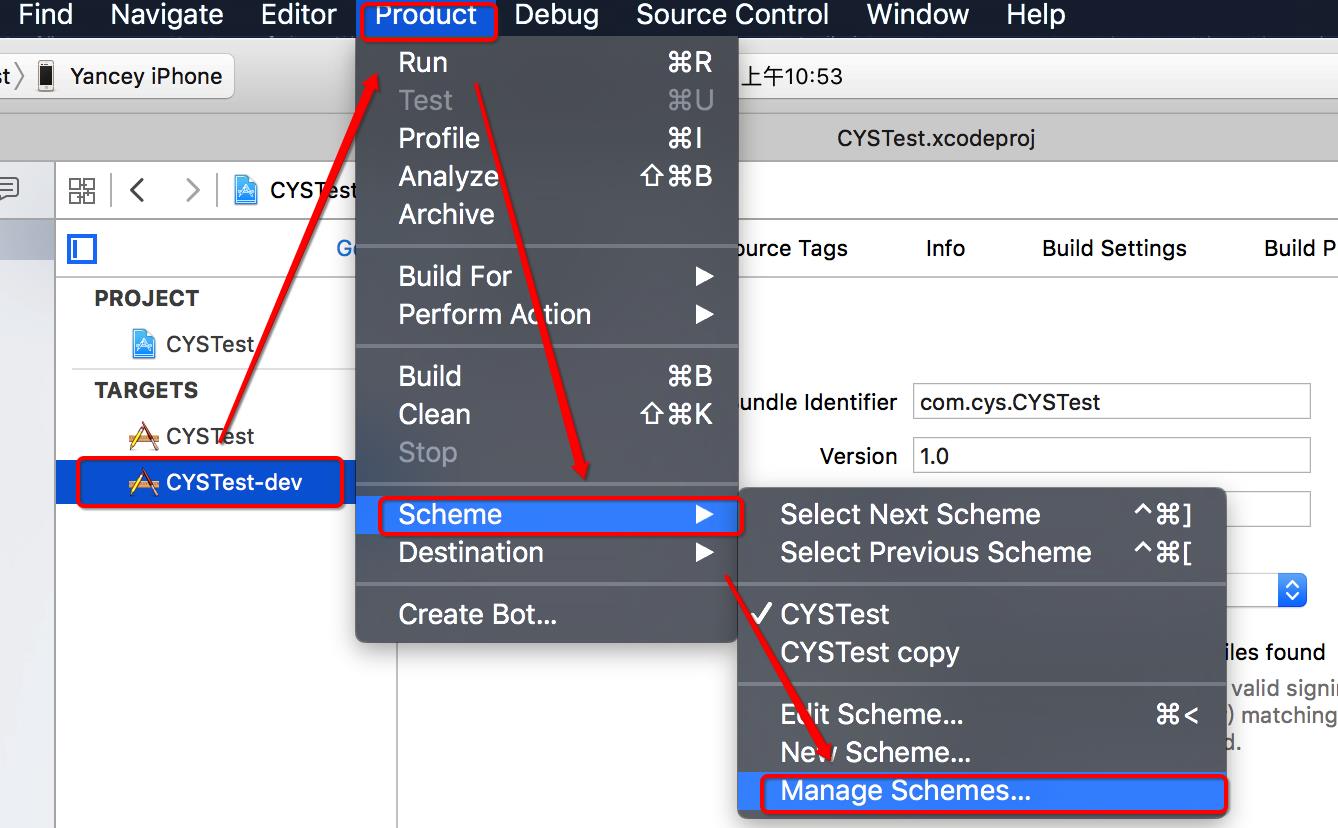Screen dimensions: 1338x828
Task: Choose New Scheme menu item
Action: (x=982, y=752)
